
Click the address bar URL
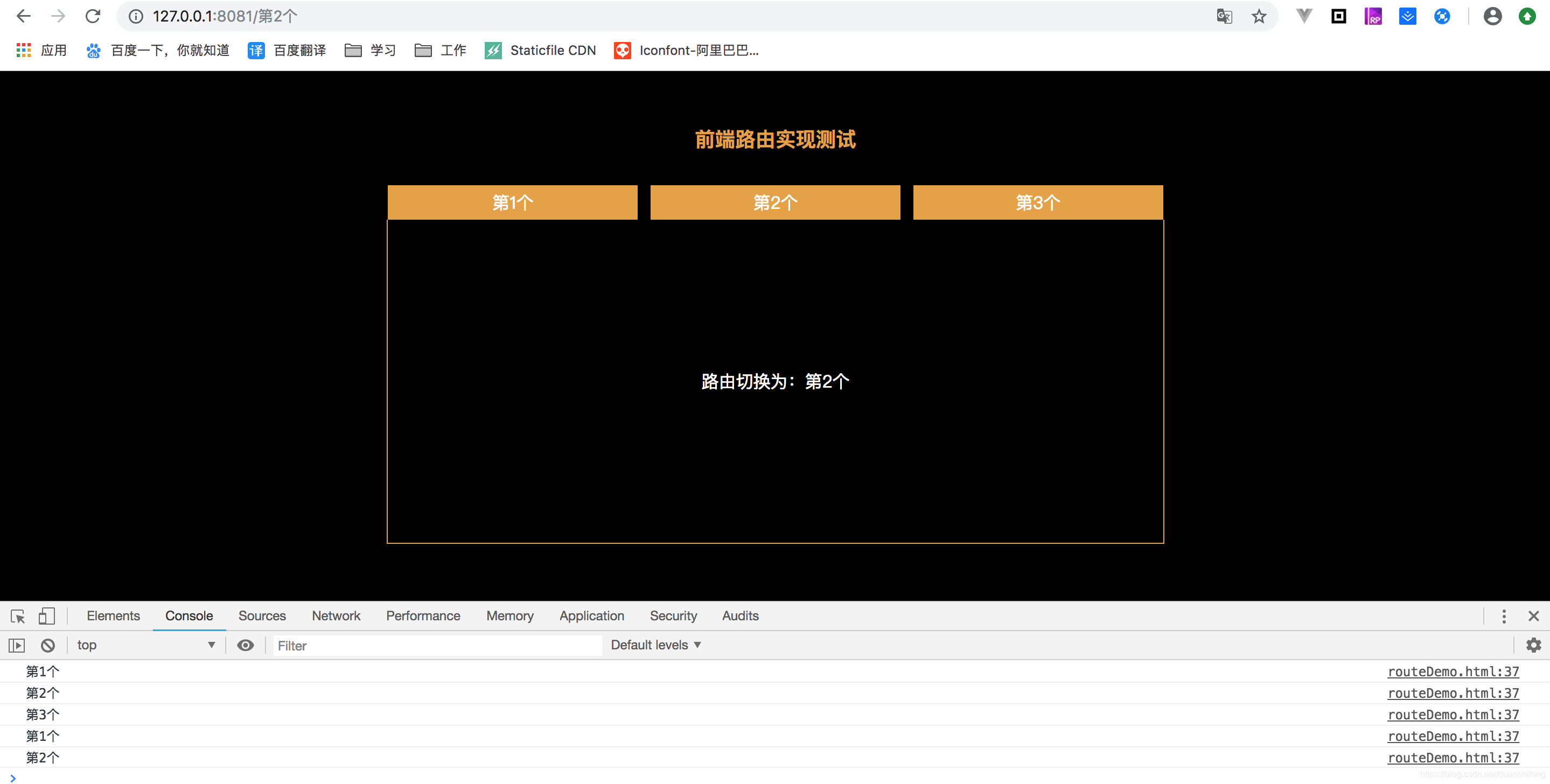pos(225,16)
